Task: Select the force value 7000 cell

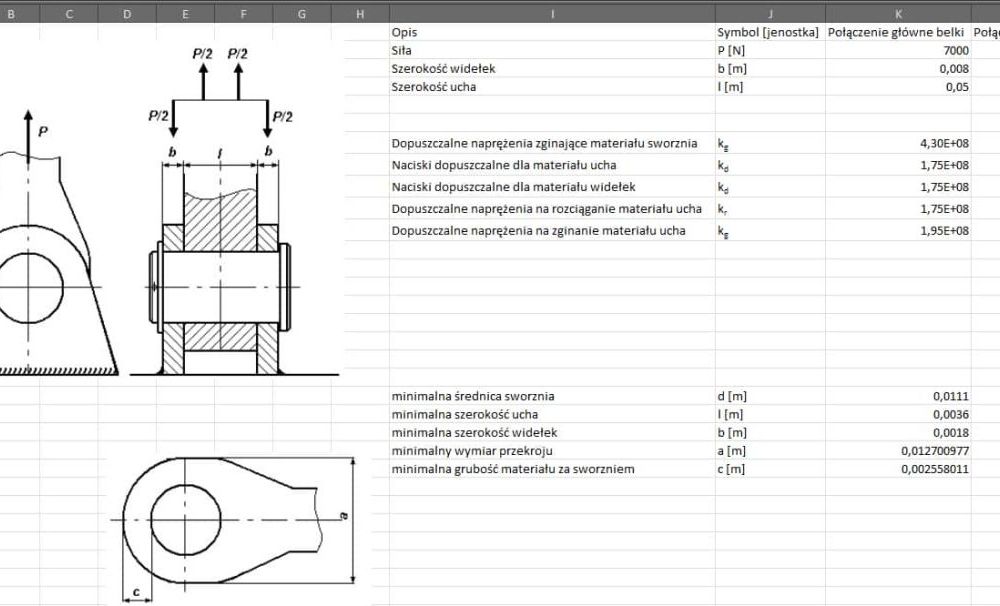Action: pos(898,50)
